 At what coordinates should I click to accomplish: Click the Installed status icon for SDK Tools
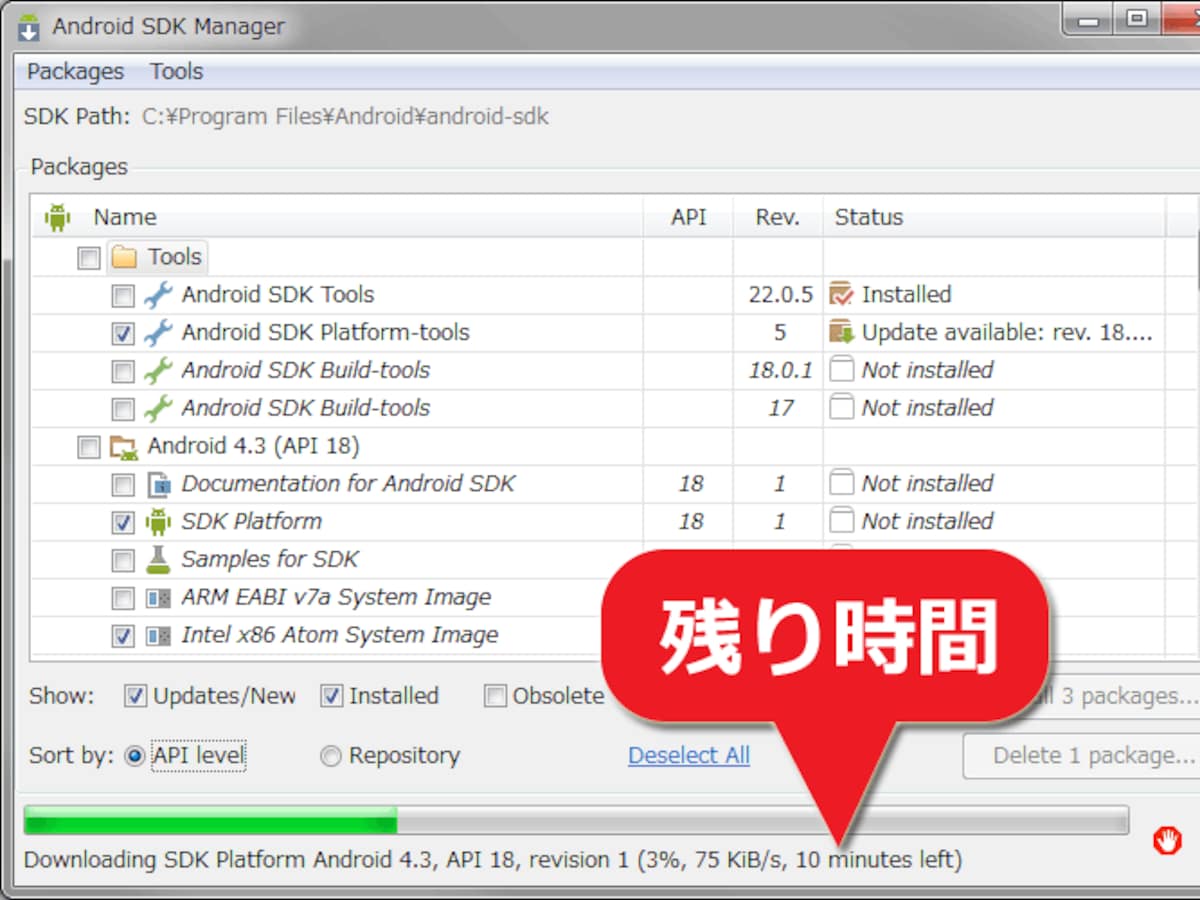pyautogui.click(x=842, y=295)
